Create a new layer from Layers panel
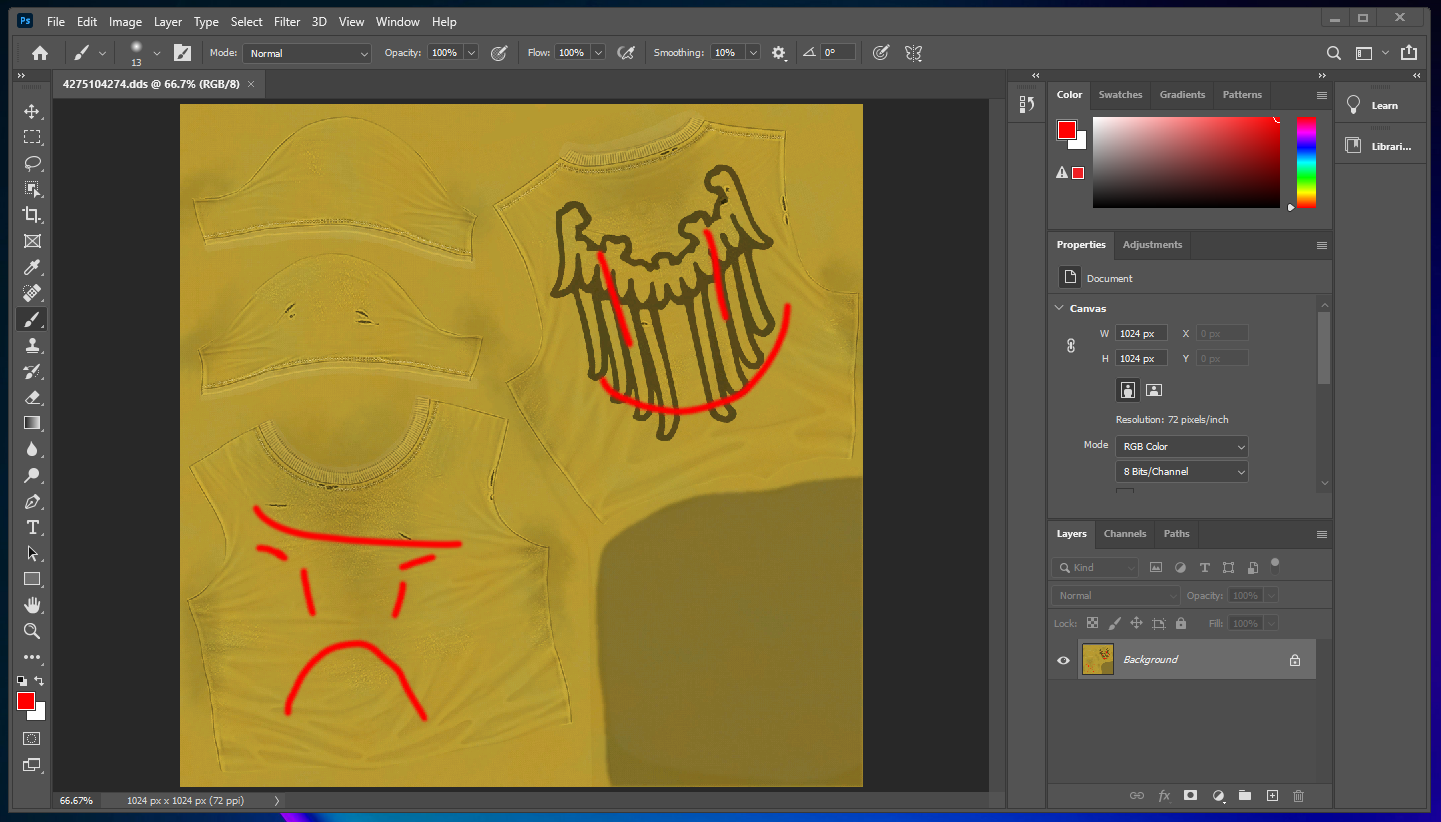This screenshot has height=822, width=1441. coord(1272,796)
